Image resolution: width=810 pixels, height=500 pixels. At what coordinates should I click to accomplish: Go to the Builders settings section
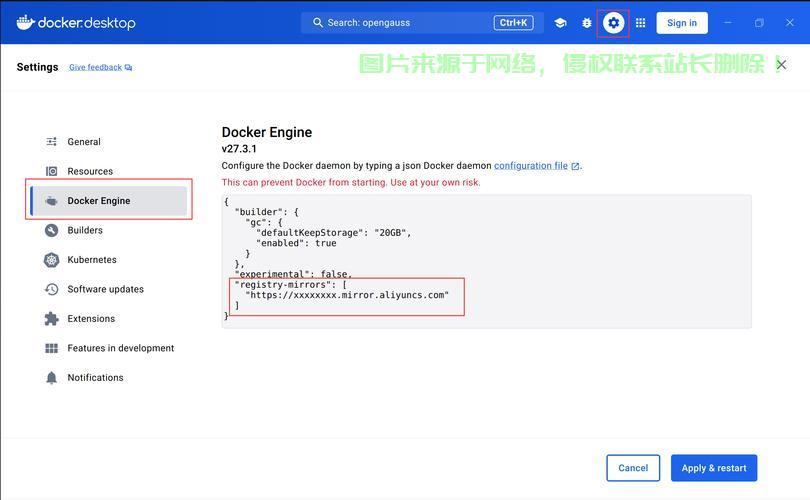coord(109,230)
